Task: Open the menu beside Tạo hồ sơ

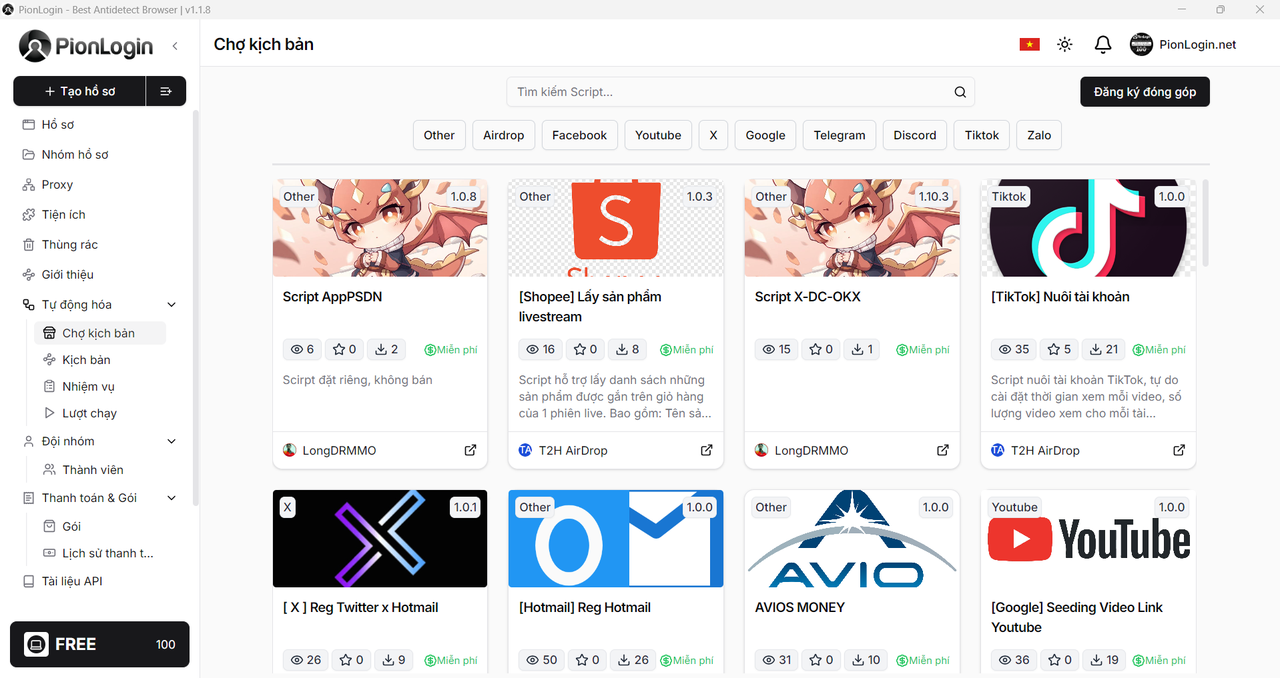Action: tap(166, 91)
